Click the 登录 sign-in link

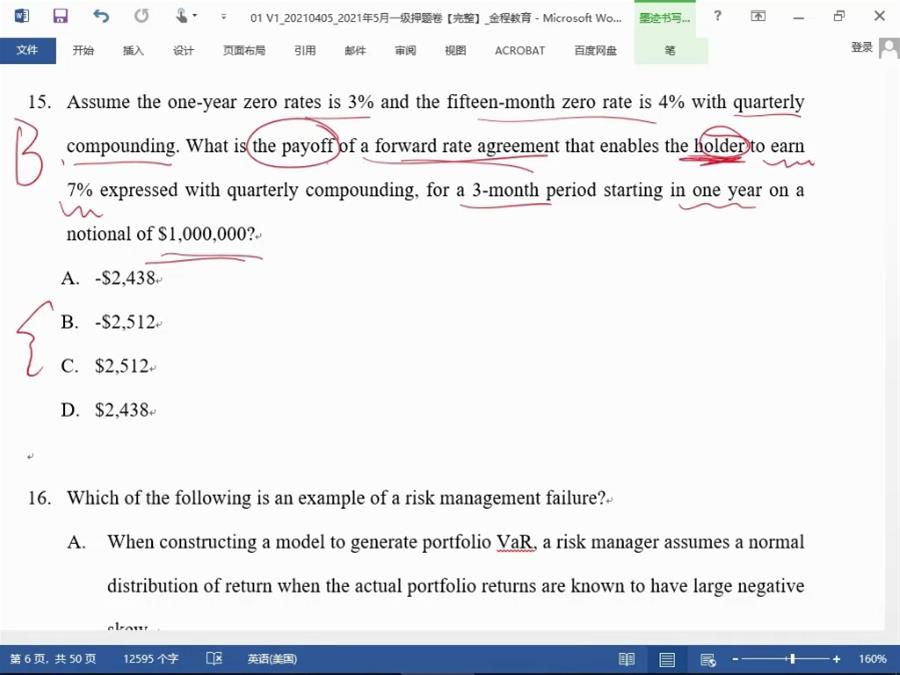862,47
